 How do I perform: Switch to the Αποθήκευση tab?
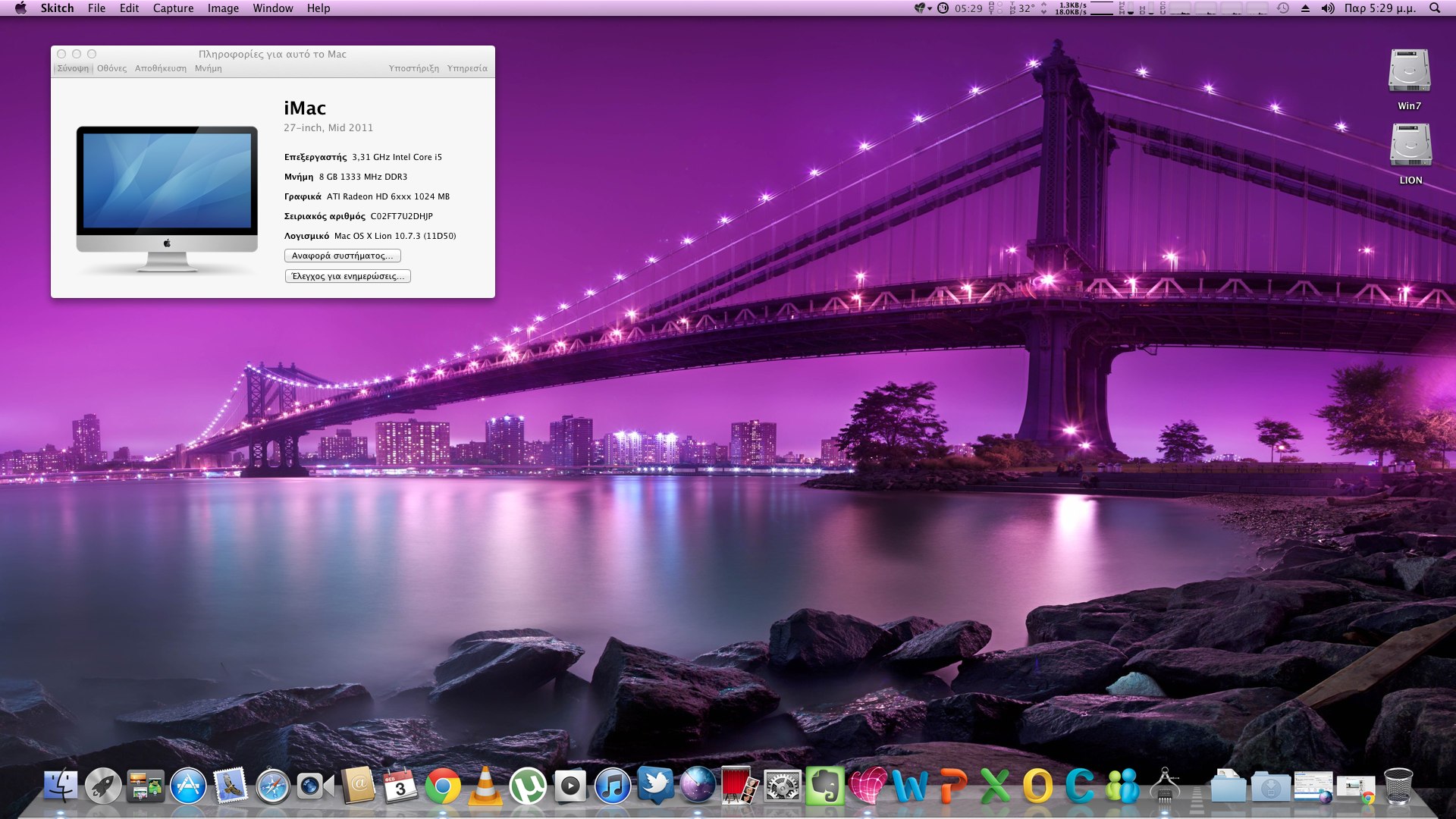[161, 68]
